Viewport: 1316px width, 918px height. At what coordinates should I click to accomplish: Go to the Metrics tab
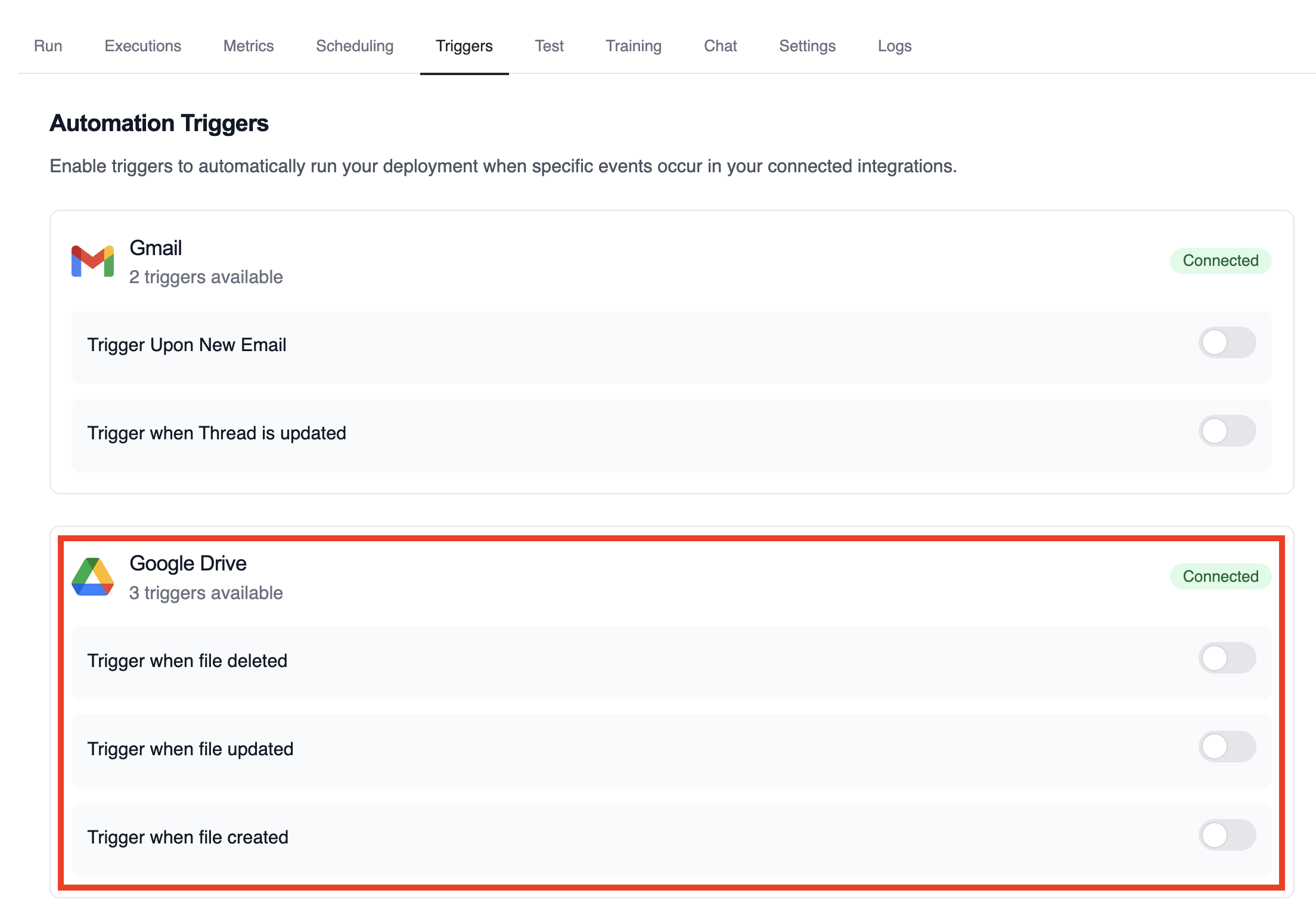(x=249, y=46)
